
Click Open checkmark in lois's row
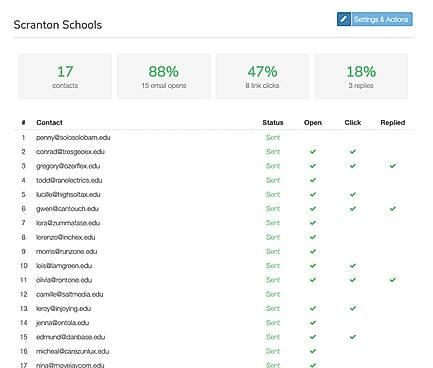(313, 266)
